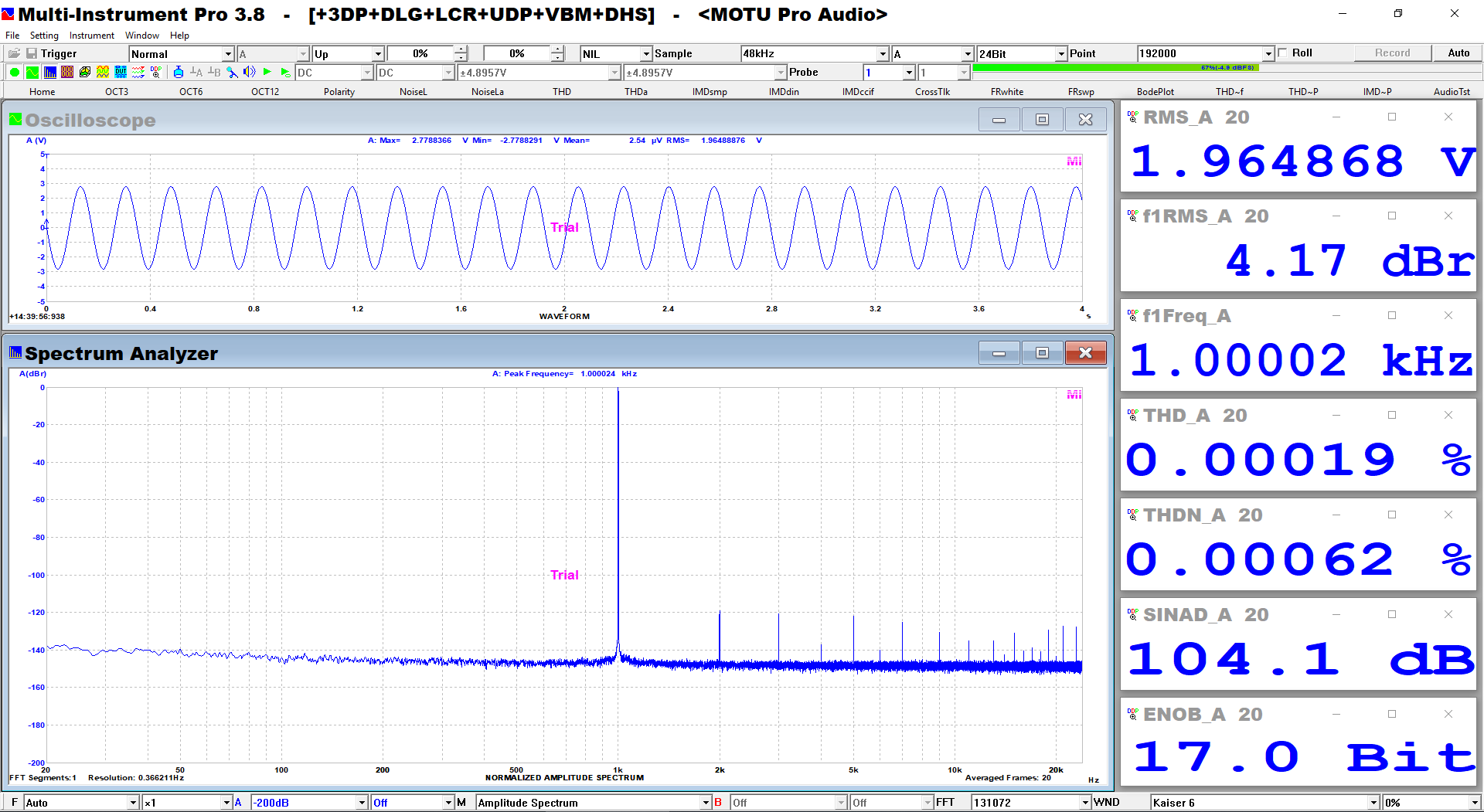
Task: Click the blue probe tool icon
Action: point(232,72)
